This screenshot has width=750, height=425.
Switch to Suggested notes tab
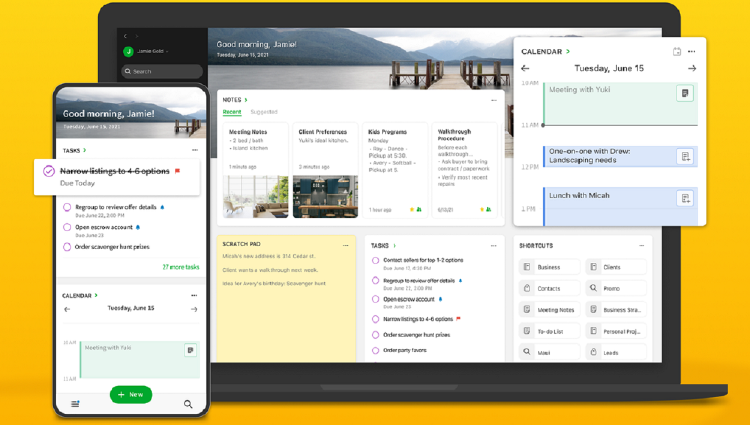(x=264, y=112)
